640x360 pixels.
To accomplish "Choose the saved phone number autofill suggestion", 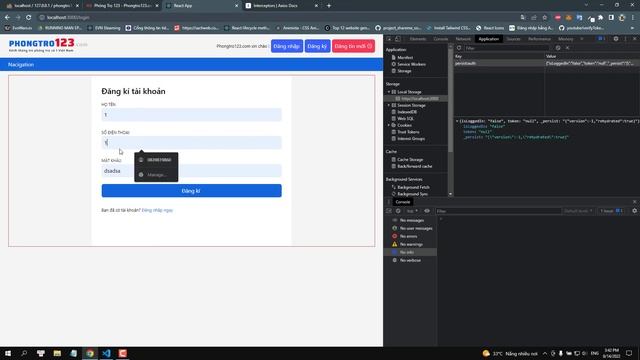I will coord(156,160).
